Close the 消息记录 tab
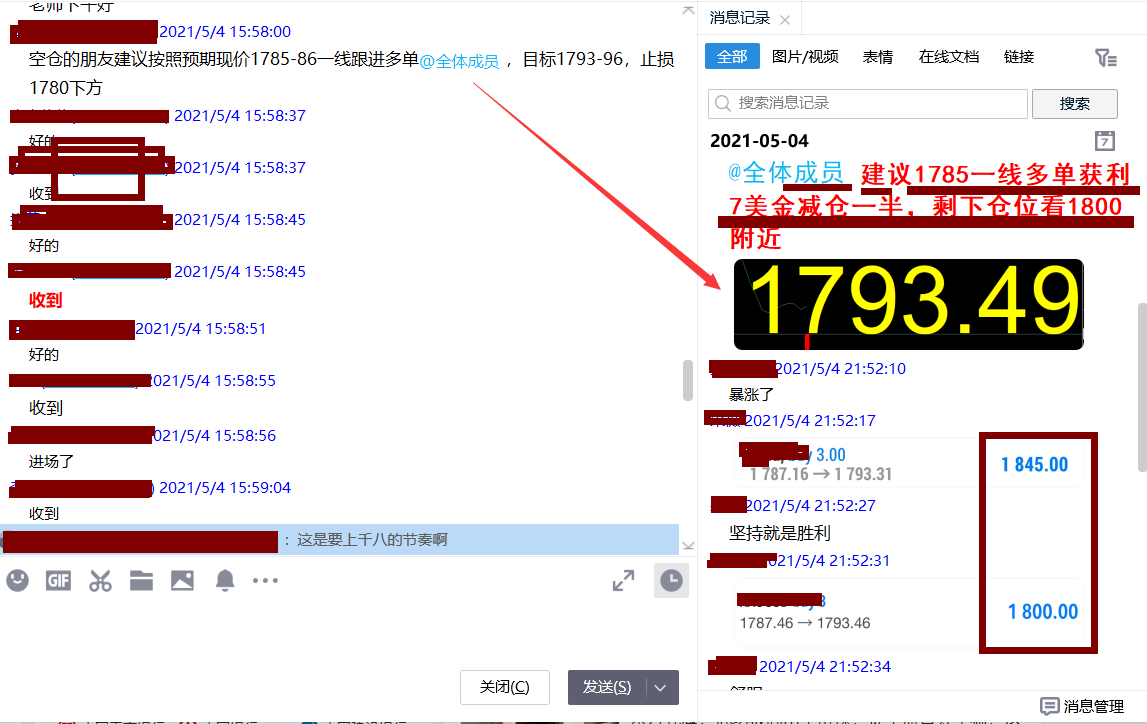Image resolution: width=1147 pixels, height=724 pixels. [785, 20]
